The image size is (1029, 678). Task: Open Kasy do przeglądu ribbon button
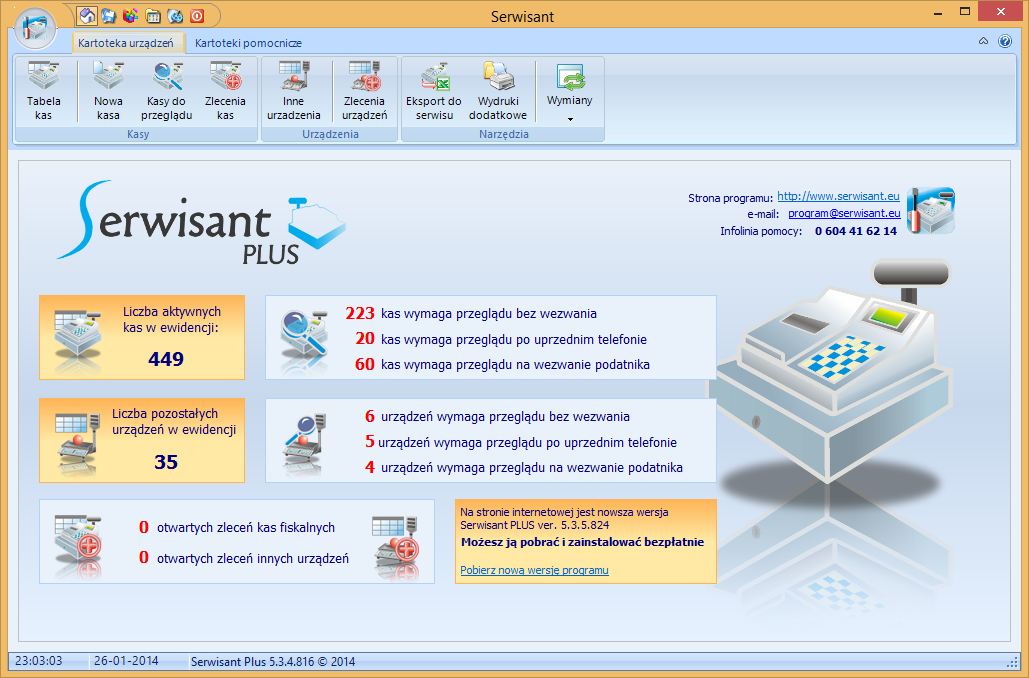pos(167,91)
